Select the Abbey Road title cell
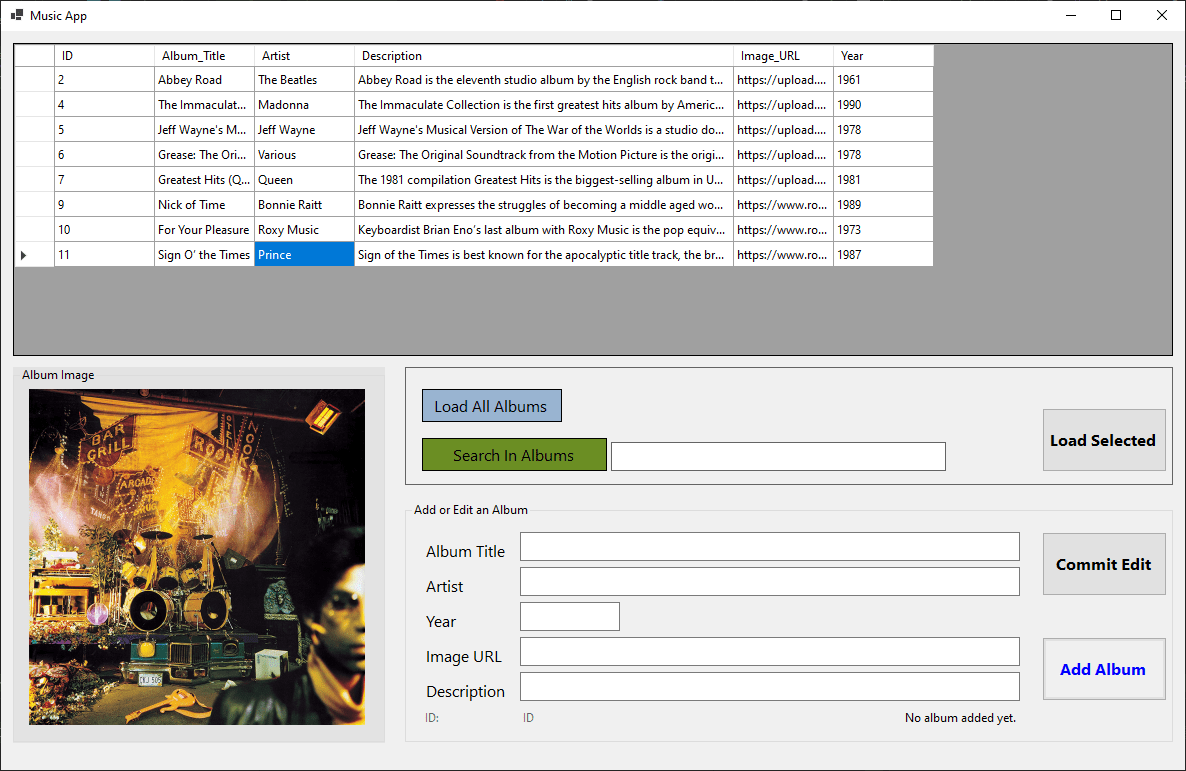 204,79
